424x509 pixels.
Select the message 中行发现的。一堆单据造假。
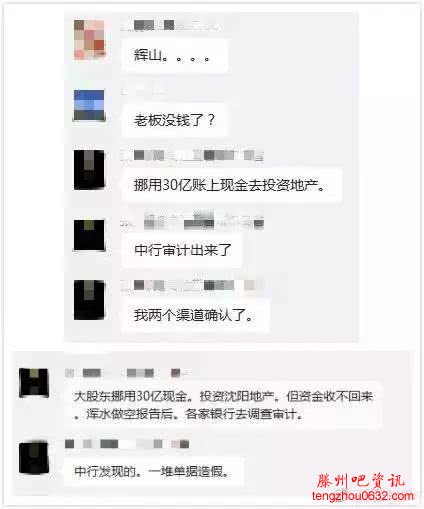tap(154, 471)
